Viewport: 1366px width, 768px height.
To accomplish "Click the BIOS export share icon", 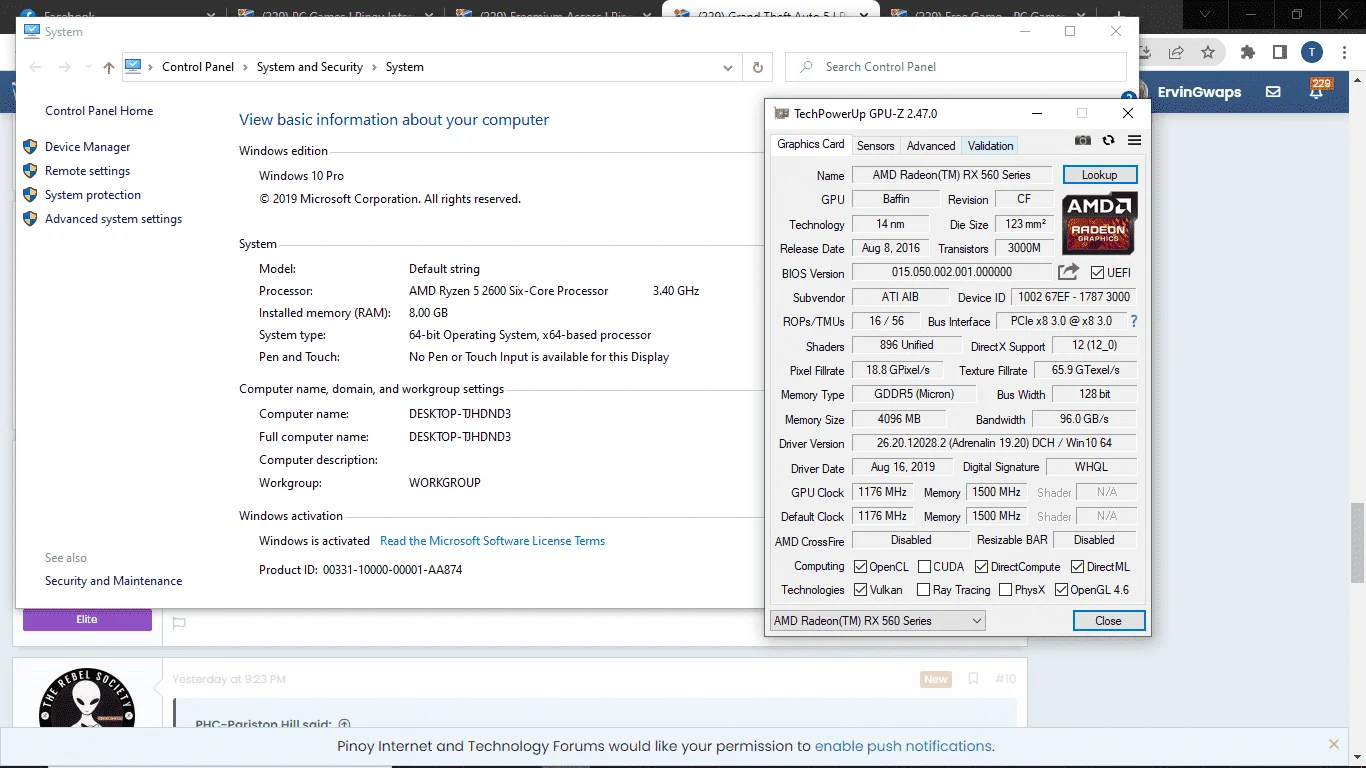I will click(x=1068, y=271).
